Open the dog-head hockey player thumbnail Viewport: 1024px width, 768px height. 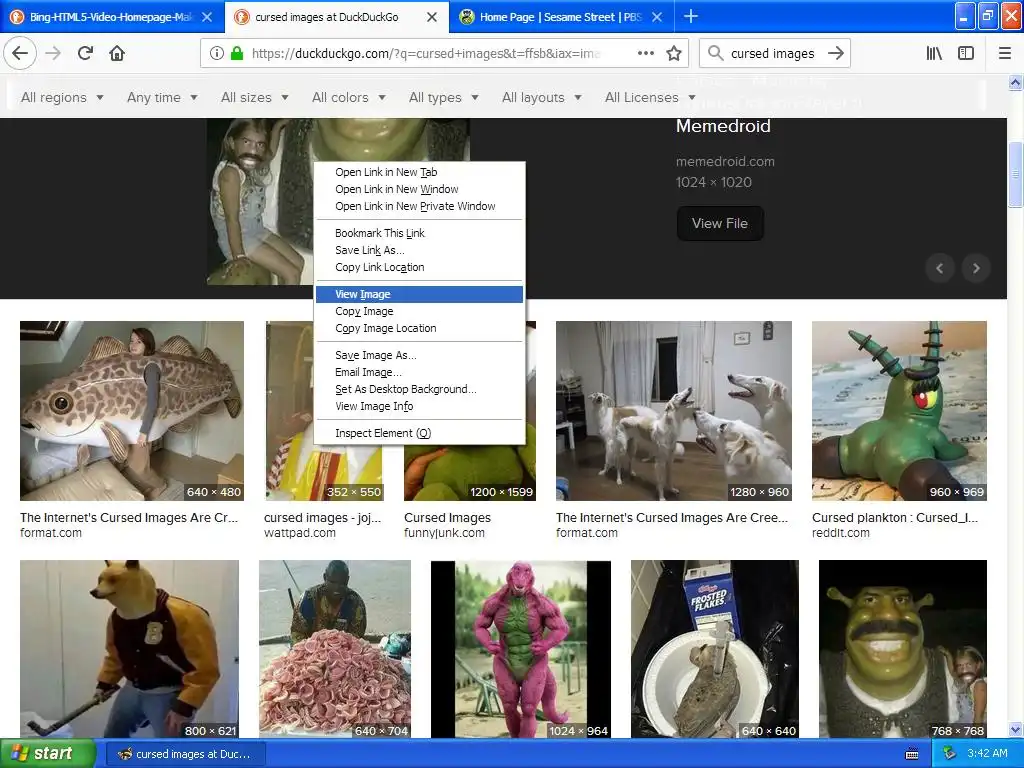[129, 648]
